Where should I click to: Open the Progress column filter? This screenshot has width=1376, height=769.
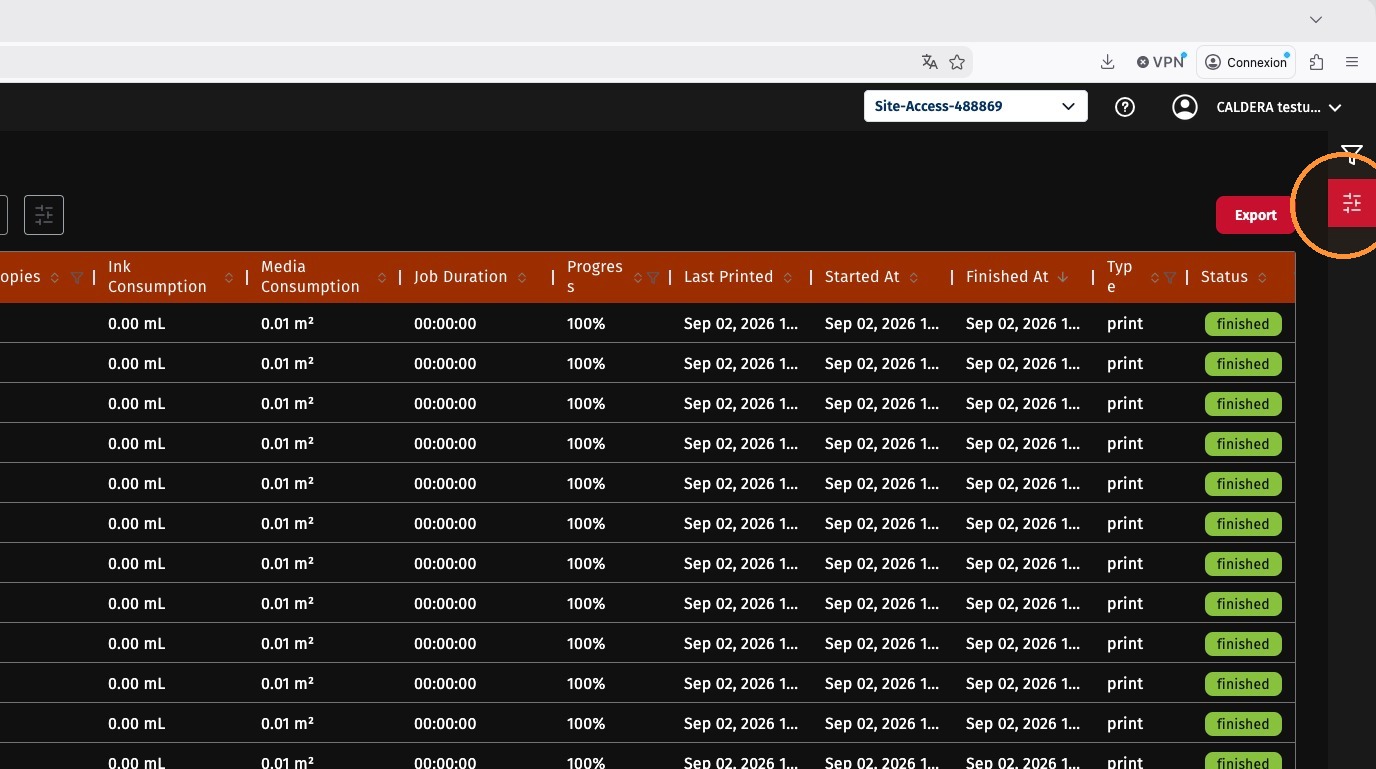(653, 278)
